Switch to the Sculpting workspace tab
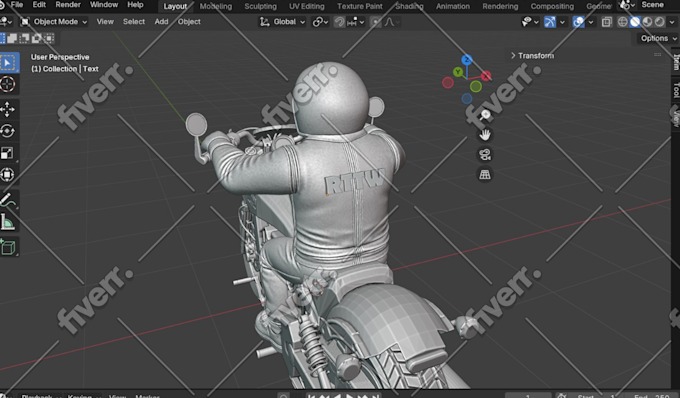This screenshot has height=398, width=680. click(x=260, y=7)
